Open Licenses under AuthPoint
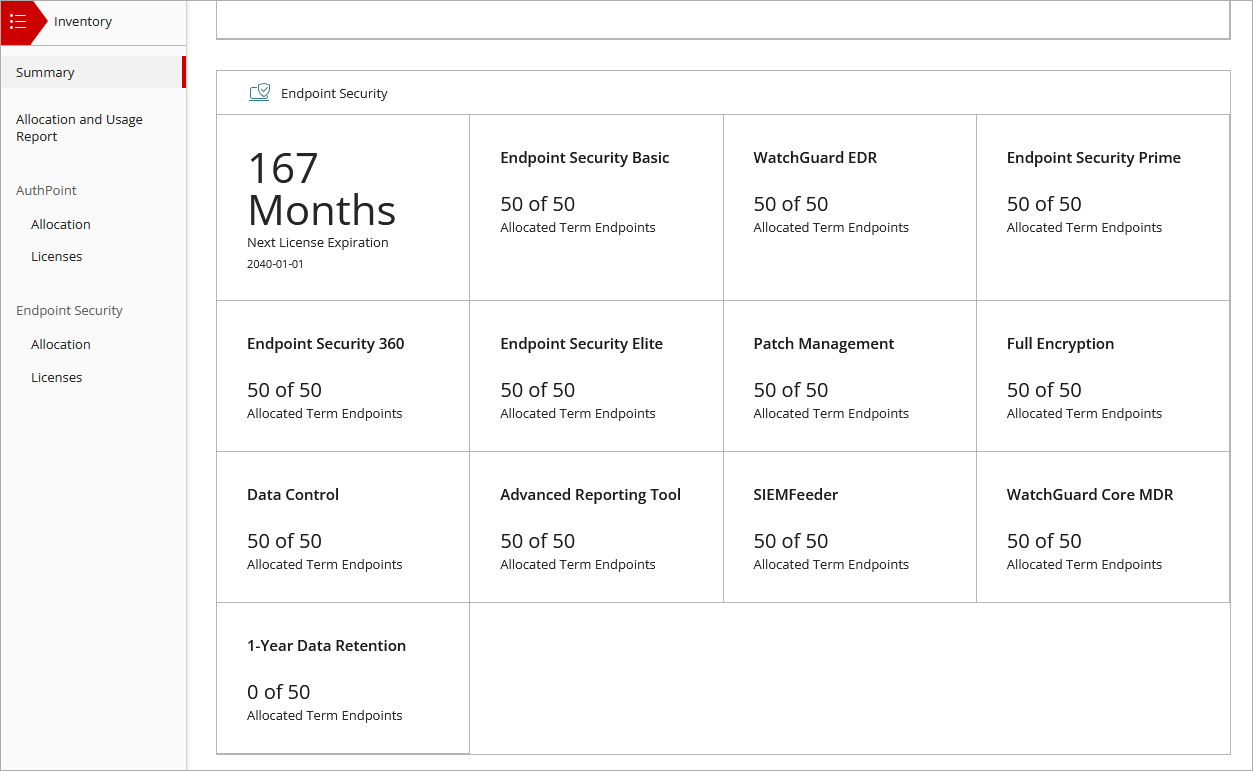Viewport: 1253px width, 771px height. pos(56,256)
